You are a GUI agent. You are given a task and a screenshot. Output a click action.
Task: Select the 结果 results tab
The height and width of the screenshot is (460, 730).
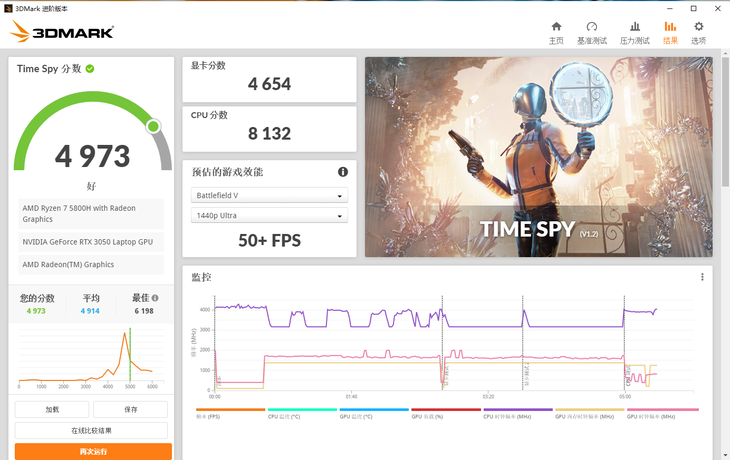point(670,33)
